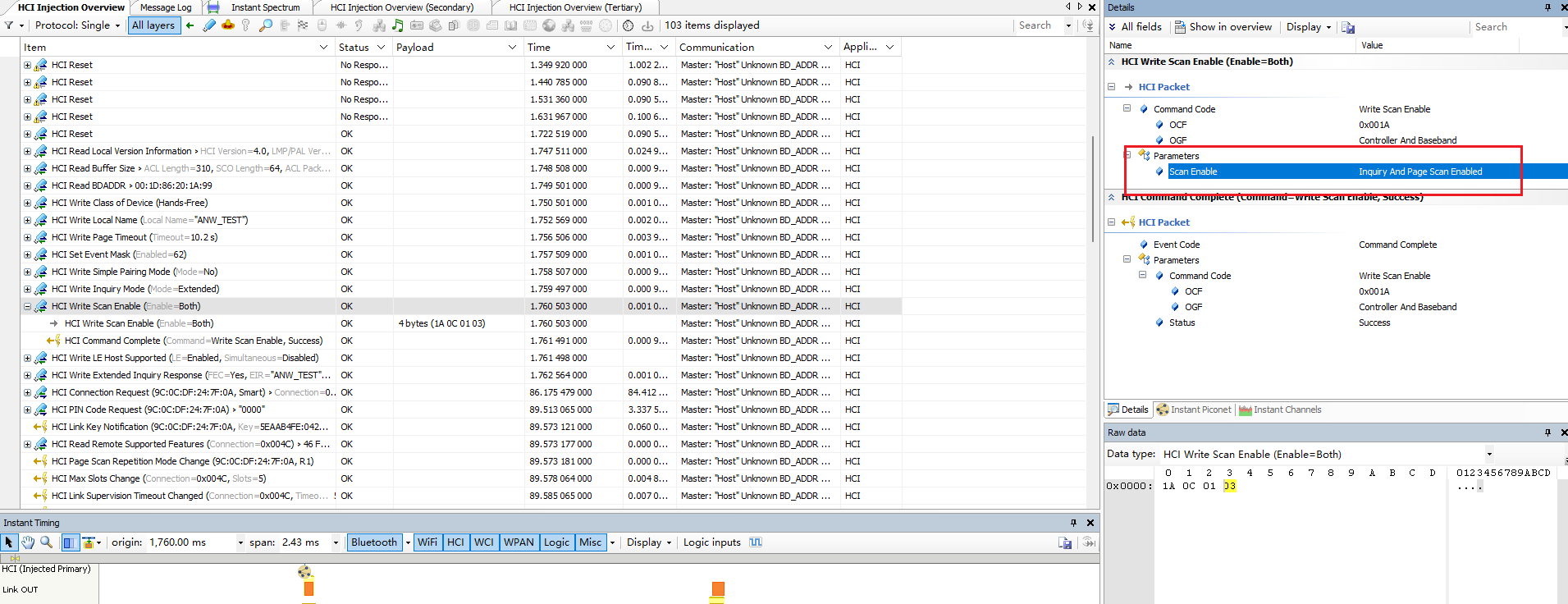Click the green music note icon
Screen dimensions: 1568x604
pos(397,25)
